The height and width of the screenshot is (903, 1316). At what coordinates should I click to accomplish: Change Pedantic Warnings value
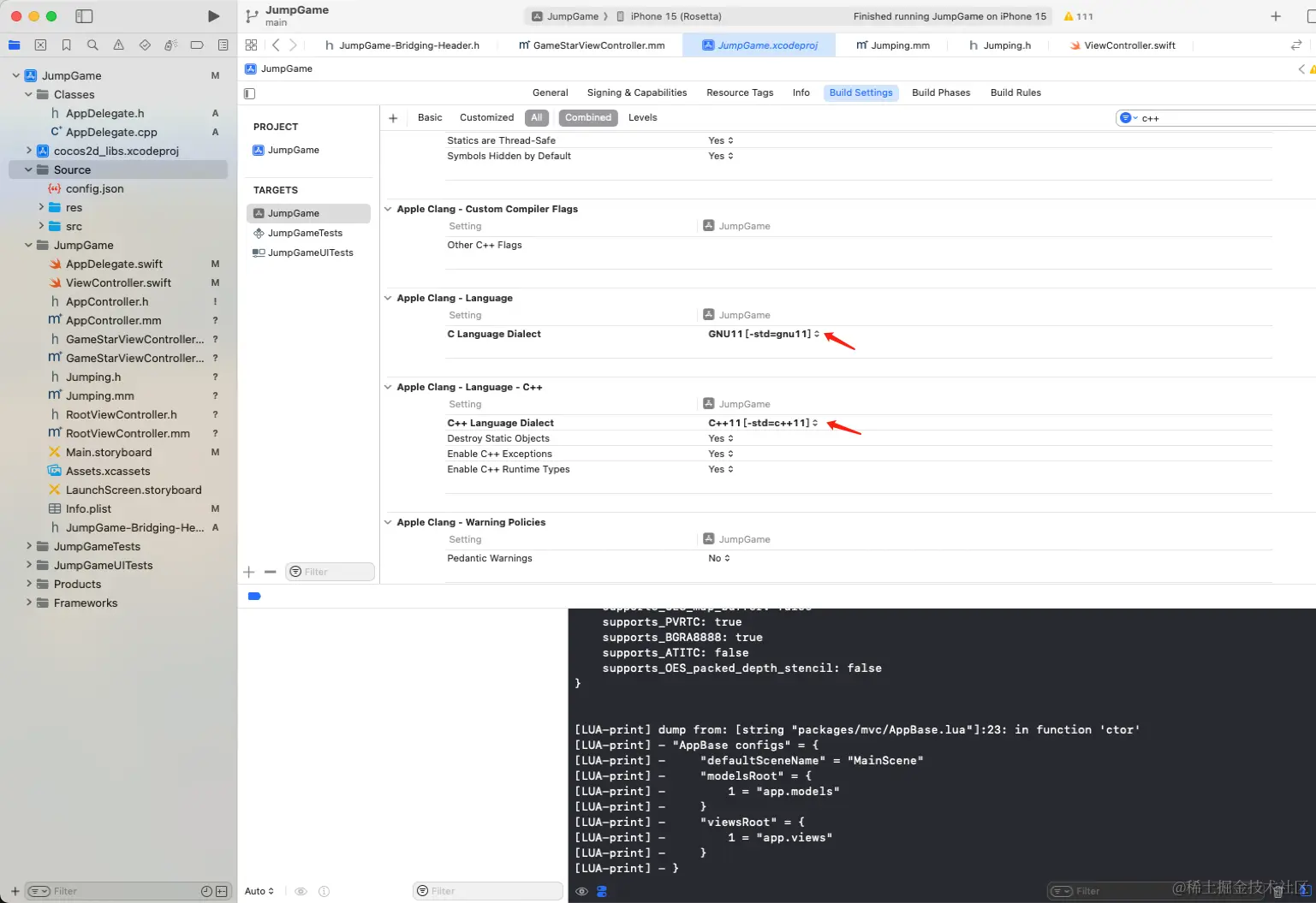point(719,558)
